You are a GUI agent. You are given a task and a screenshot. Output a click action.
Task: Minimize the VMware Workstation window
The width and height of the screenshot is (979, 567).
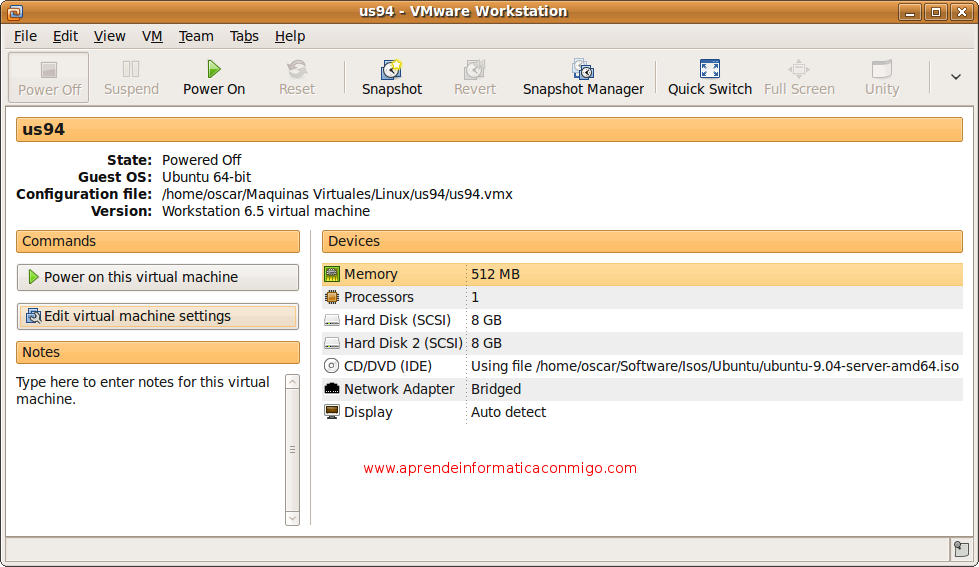(x=909, y=11)
